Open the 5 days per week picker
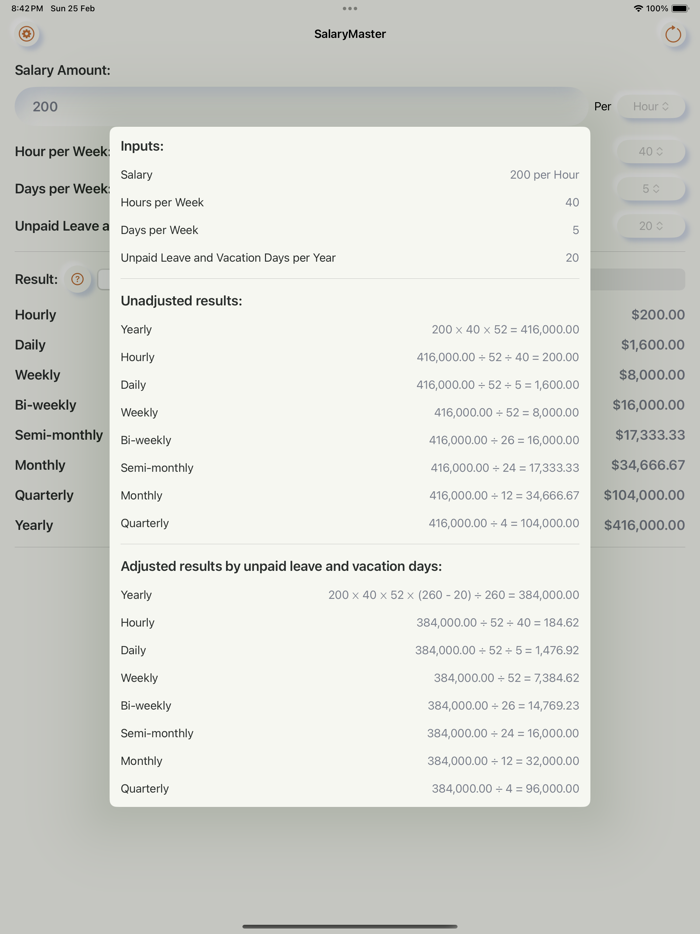This screenshot has width=700, height=934. (651, 188)
